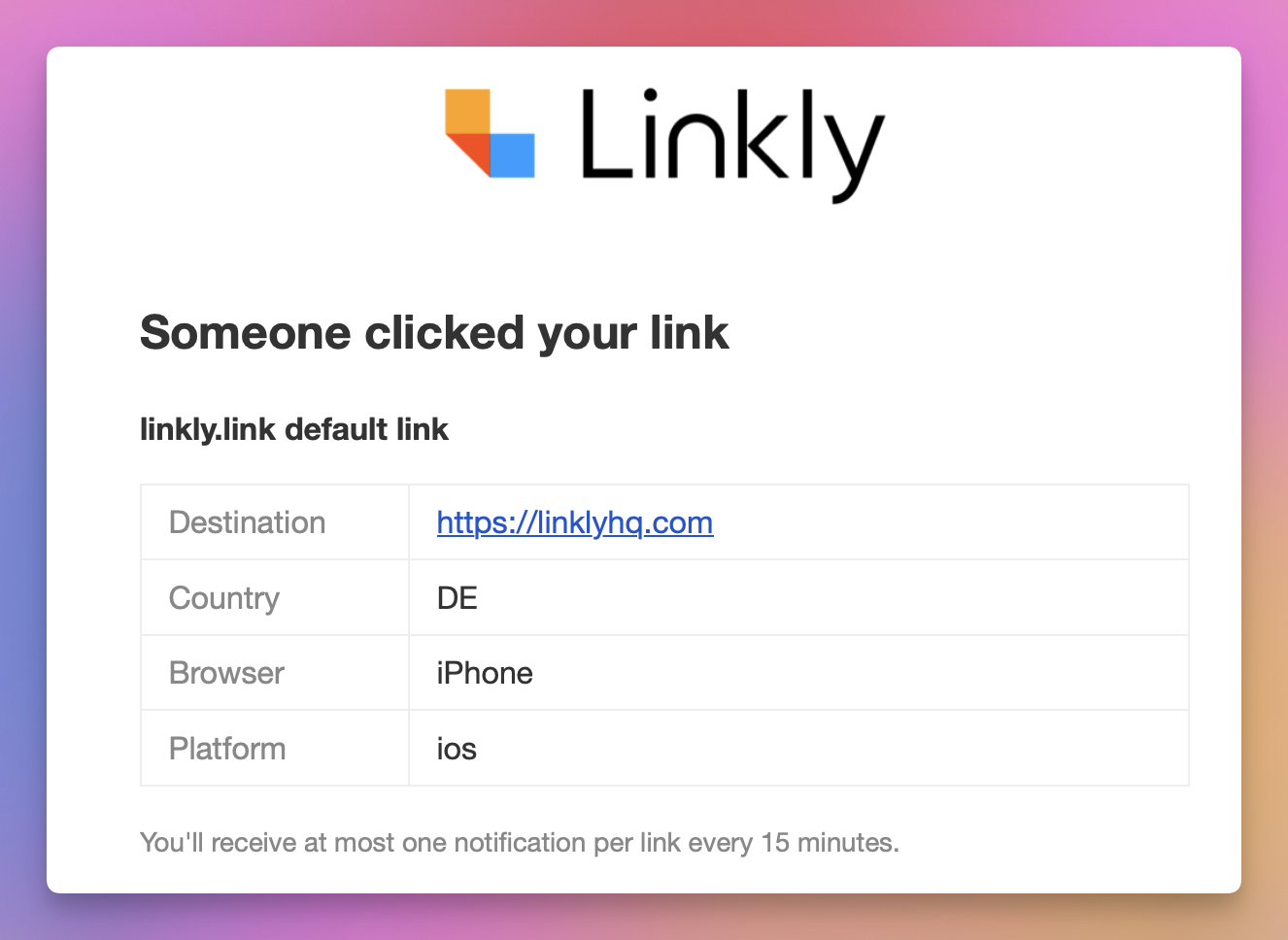Select the ios platform value
The height and width of the screenshot is (940, 1288).
[x=457, y=749]
